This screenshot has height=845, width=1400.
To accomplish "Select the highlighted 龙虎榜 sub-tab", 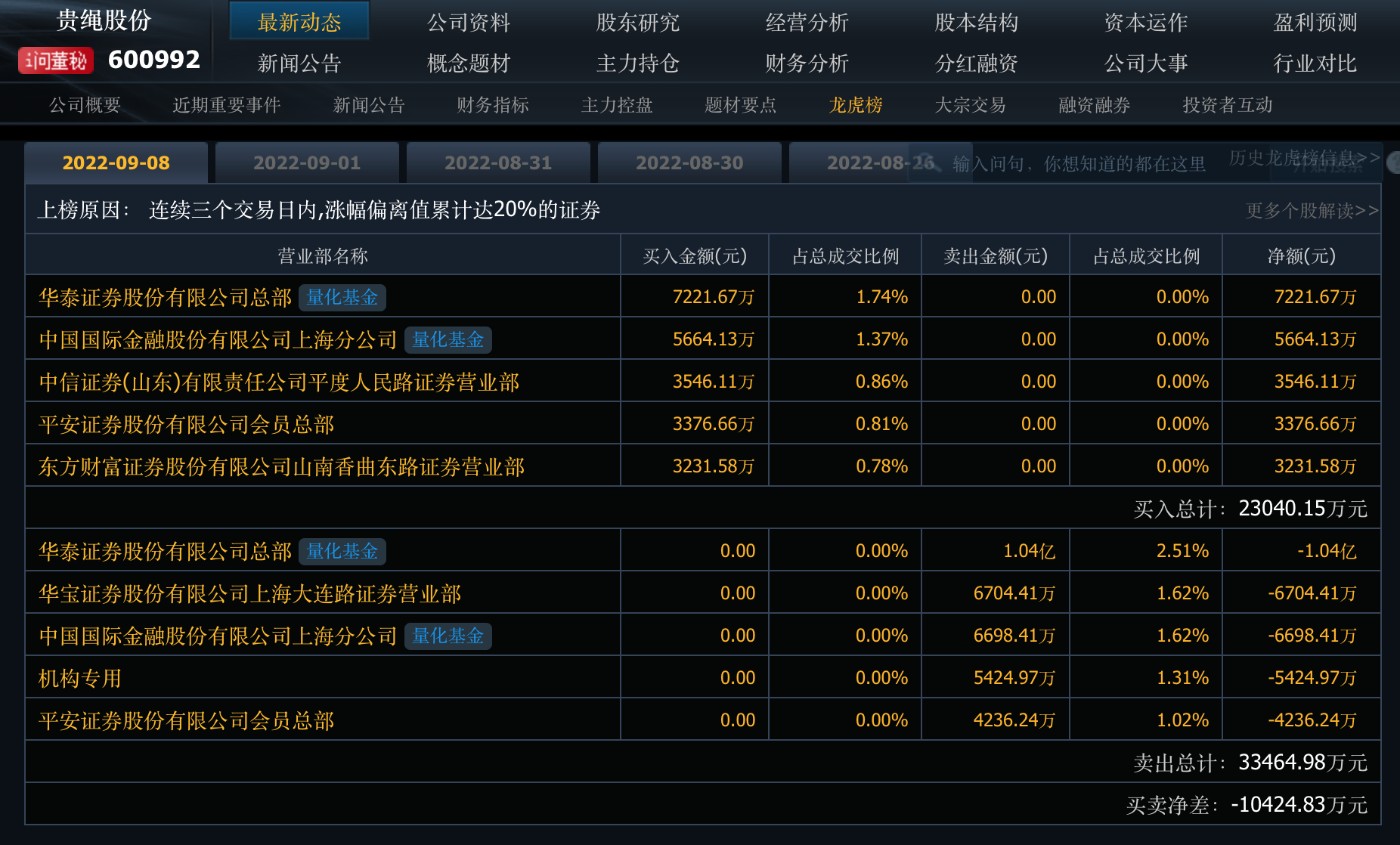I will pos(856,104).
